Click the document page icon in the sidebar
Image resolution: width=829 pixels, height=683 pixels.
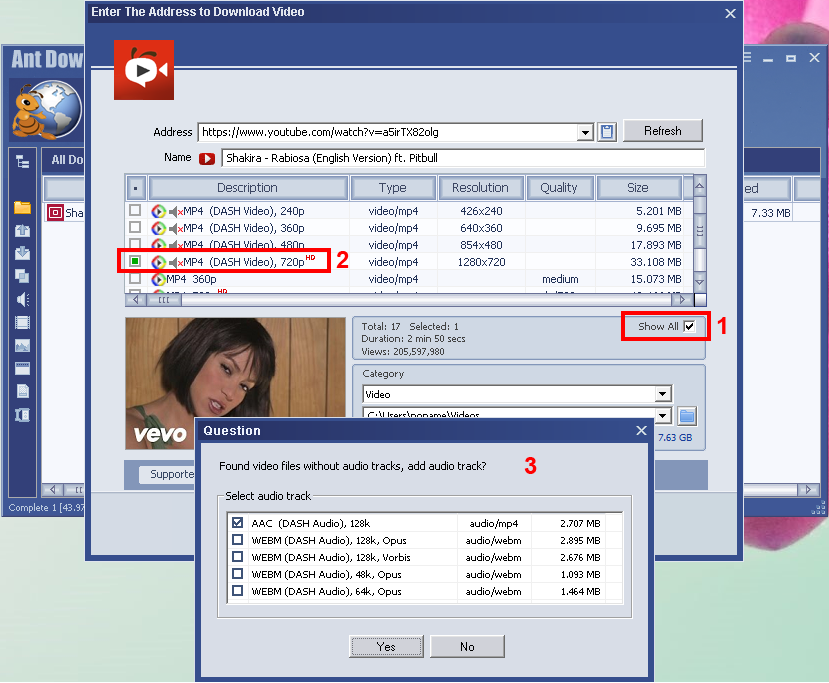(22, 391)
